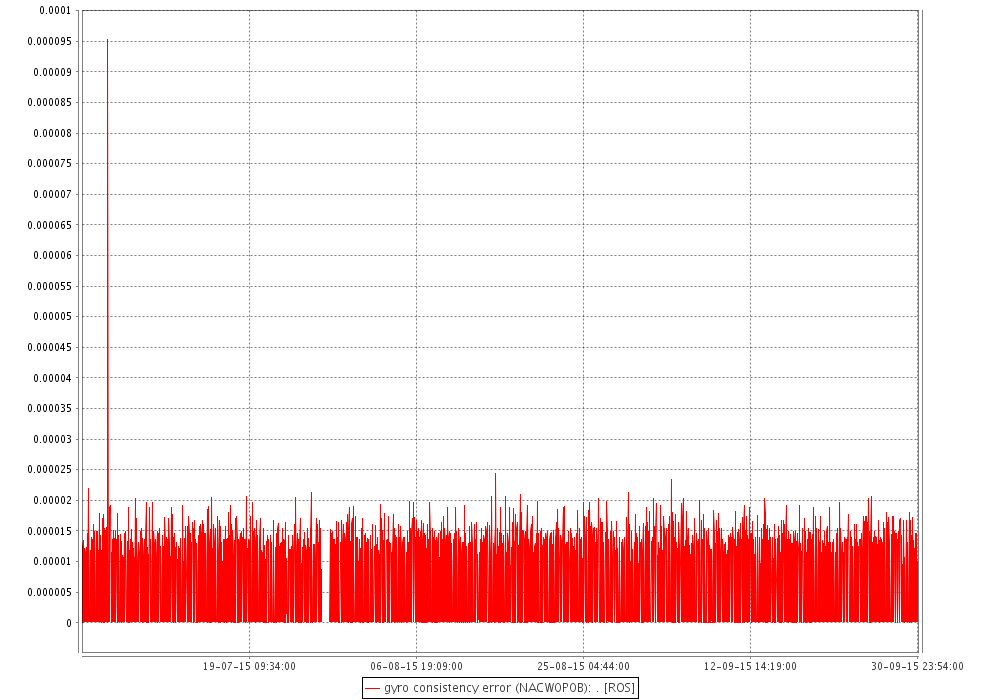The width and height of the screenshot is (1000, 700).
Task: Click the y-axis value 0.000035
Action: click(49, 409)
